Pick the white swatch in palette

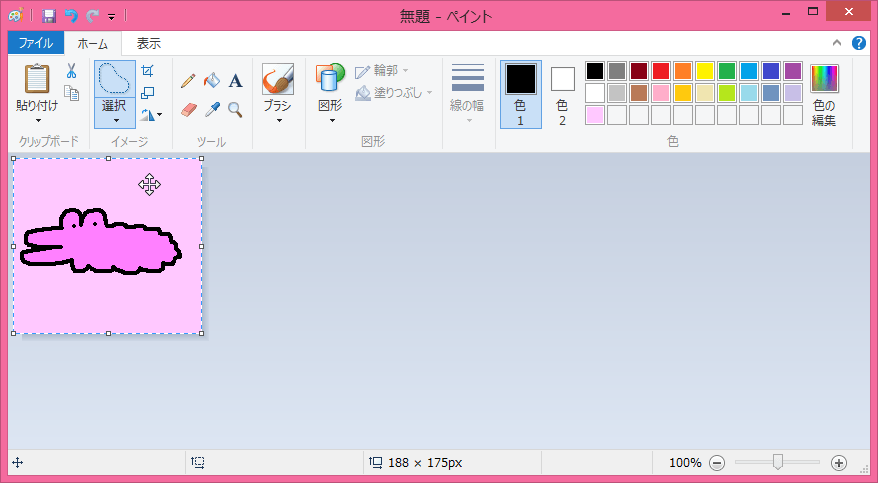595,93
